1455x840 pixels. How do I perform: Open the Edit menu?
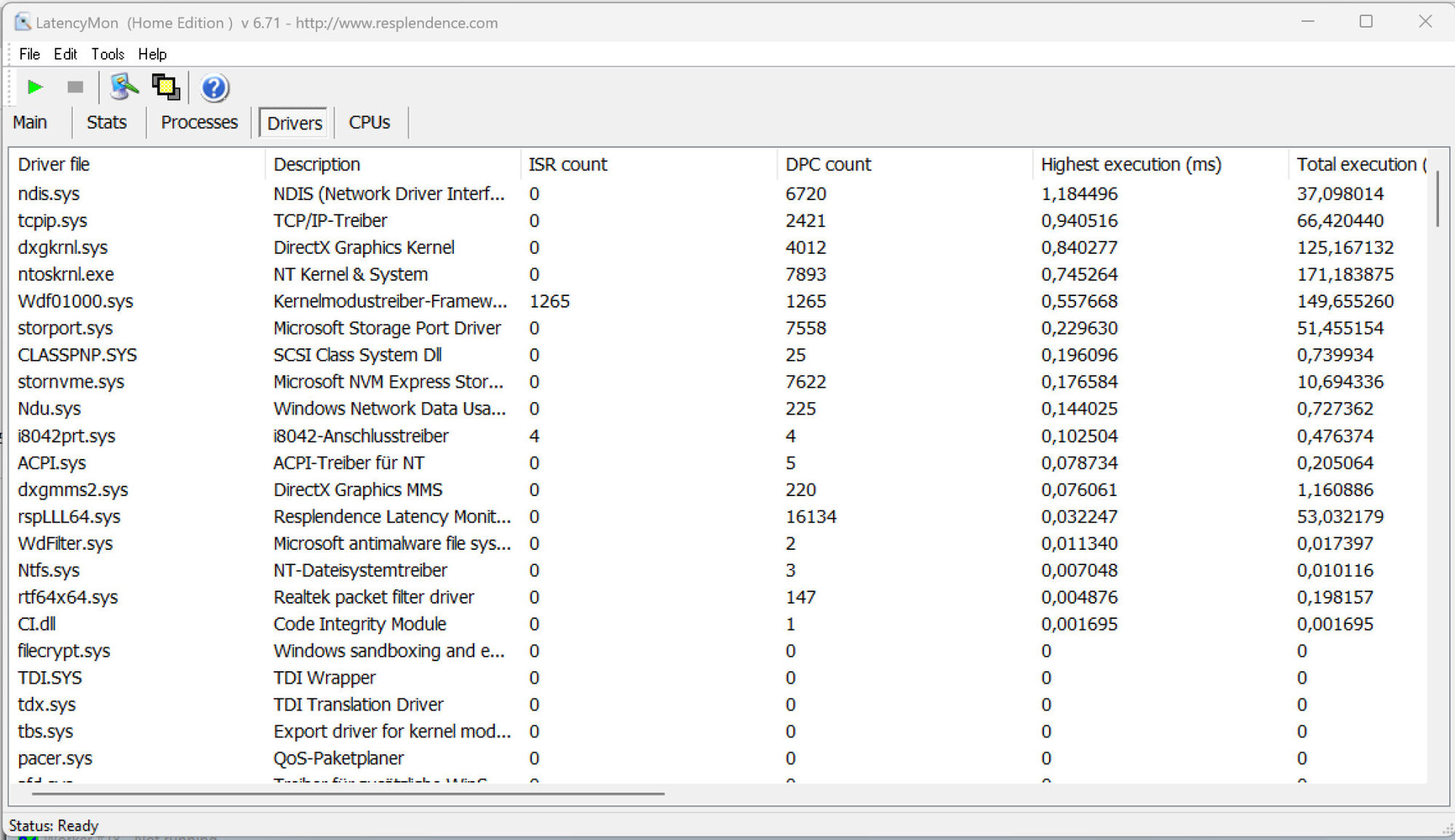(x=65, y=54)
